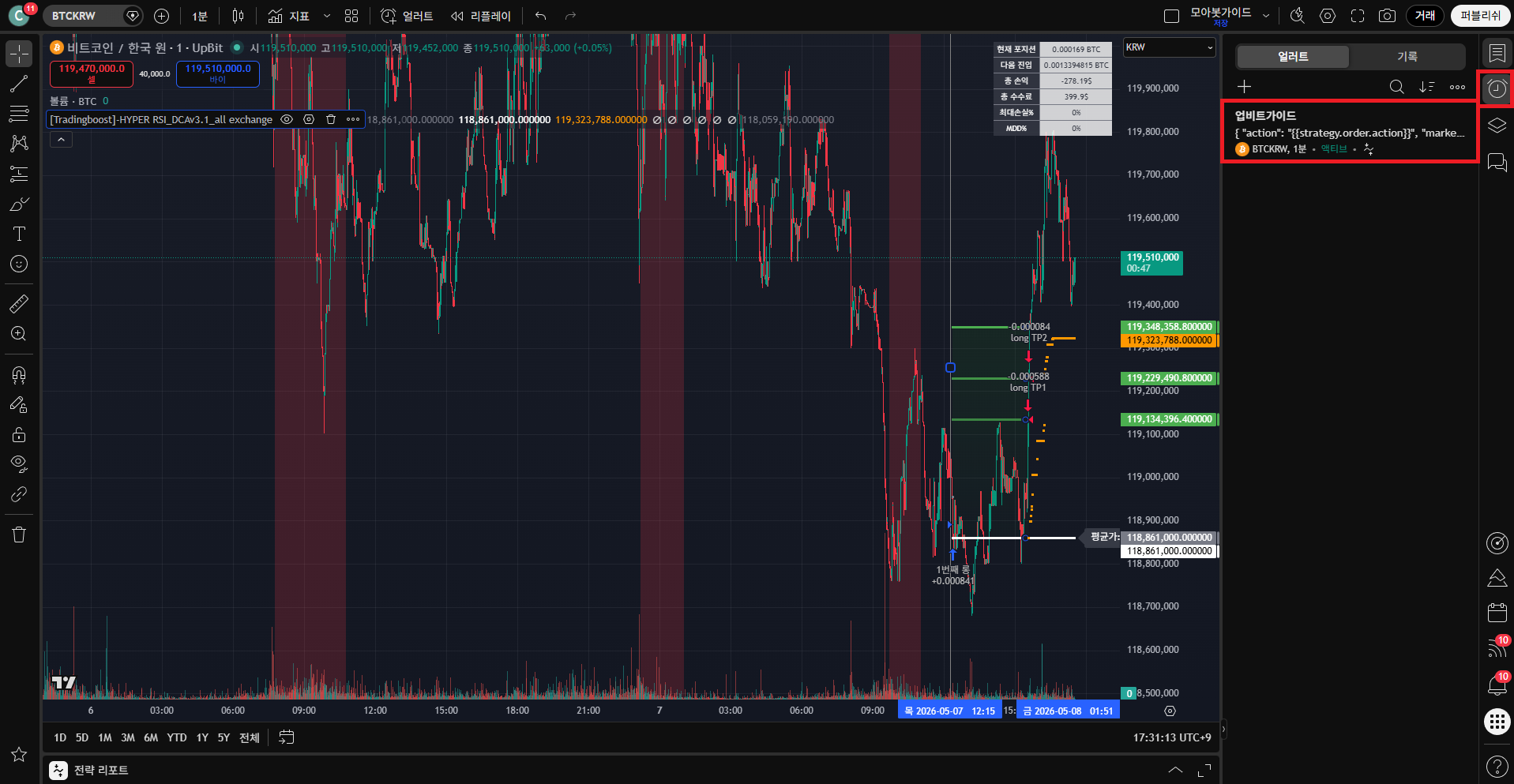Select the 전체 time range
The width and height of the screenshot is (1514, 784).
click(x=250, y=737)
